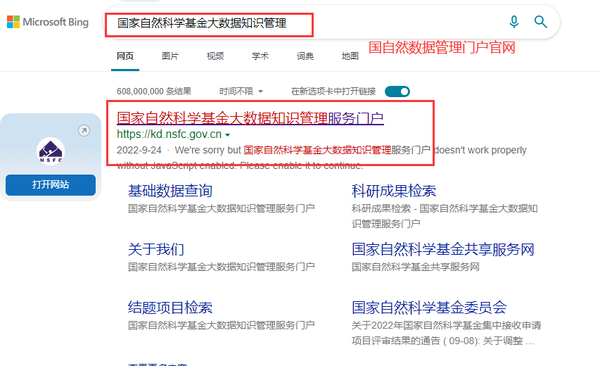This screenshot has width=600, height=366.
Task: Open the 词典 tab
Action: (305, 56)
